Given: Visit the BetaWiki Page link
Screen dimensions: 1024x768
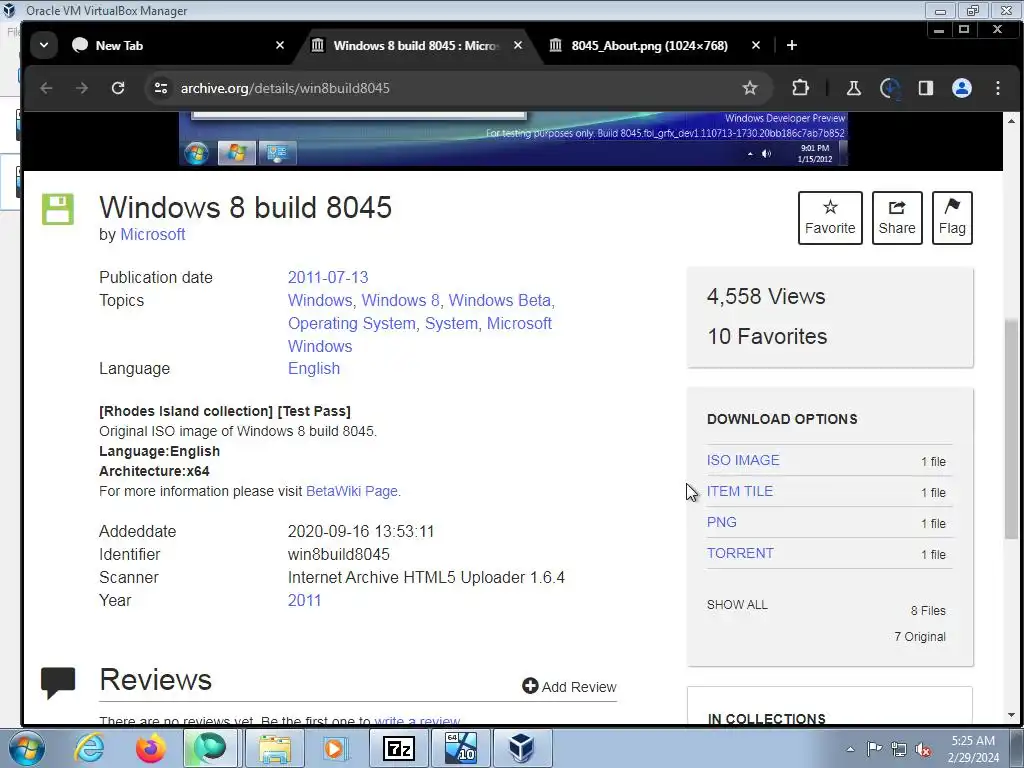Looking at the screenshot, I should pos(352,491).
